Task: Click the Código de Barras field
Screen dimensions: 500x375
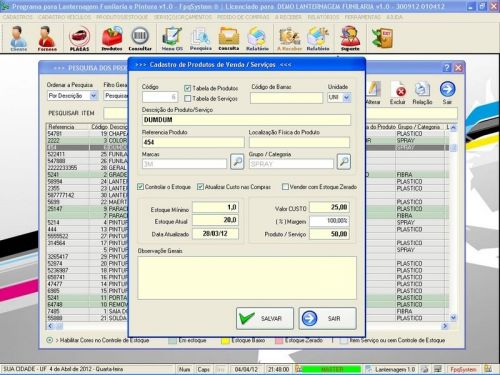Action: (286, 98)
